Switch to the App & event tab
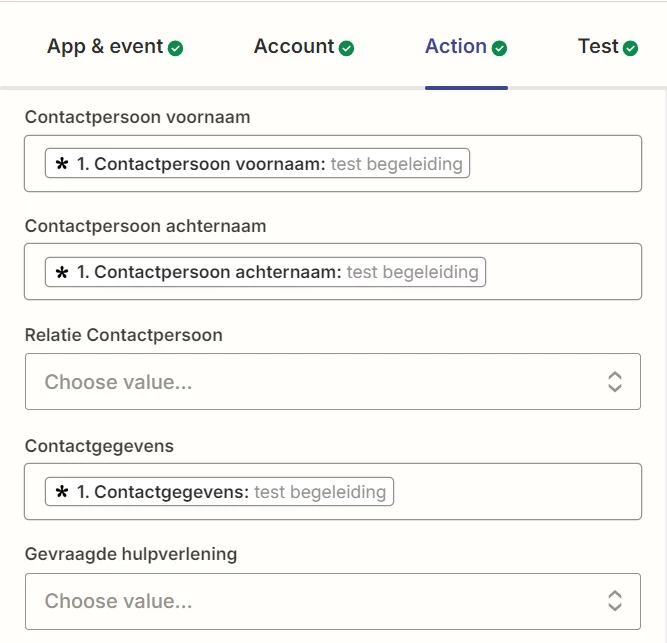The width and height of the screenshot is (667, 643). coord(105,47)
